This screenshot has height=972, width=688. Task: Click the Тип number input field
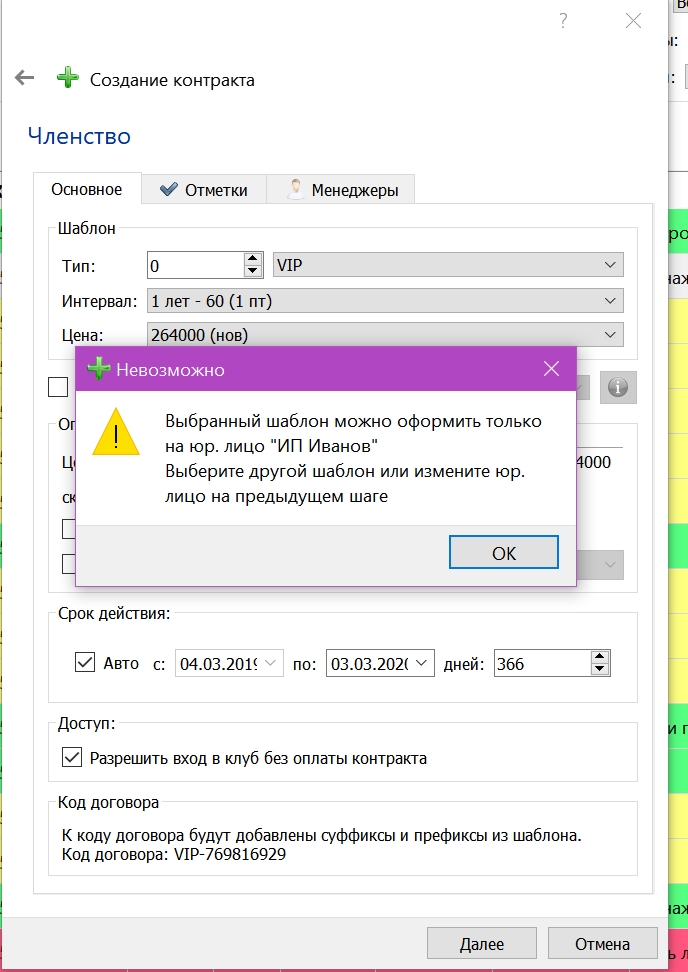pos(195,265)
